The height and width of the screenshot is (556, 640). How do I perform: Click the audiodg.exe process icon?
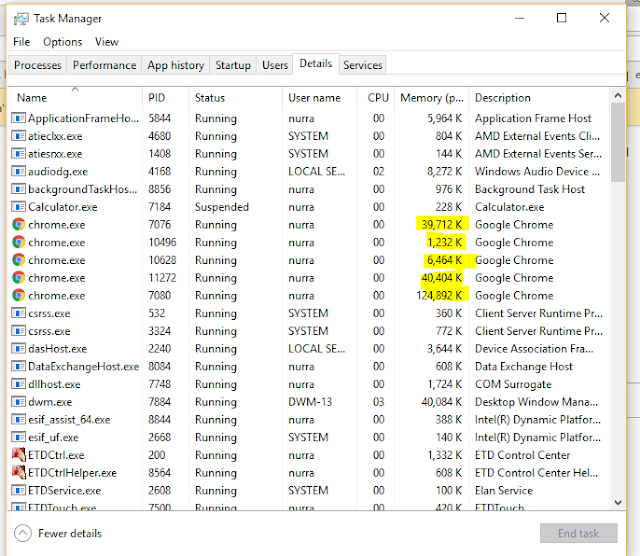point(18,171)
